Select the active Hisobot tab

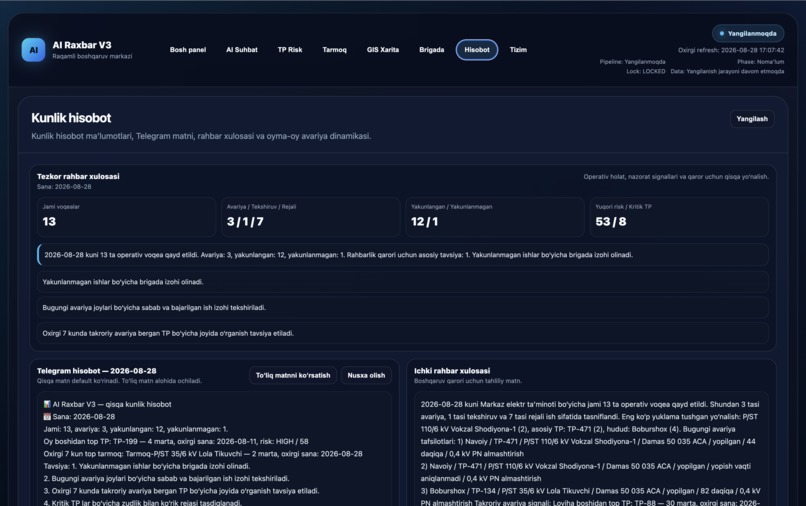pyautogui.click(x=477, y=50)
